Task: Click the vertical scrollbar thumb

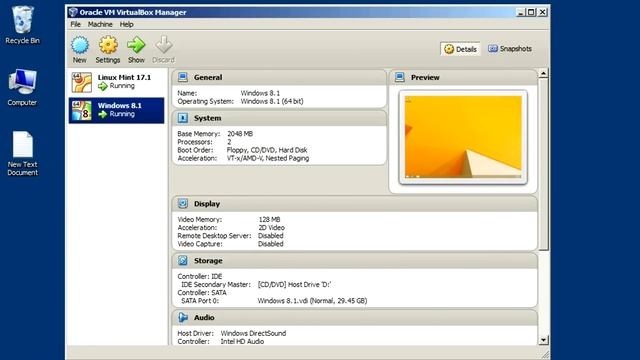Action: pos(543,164)
